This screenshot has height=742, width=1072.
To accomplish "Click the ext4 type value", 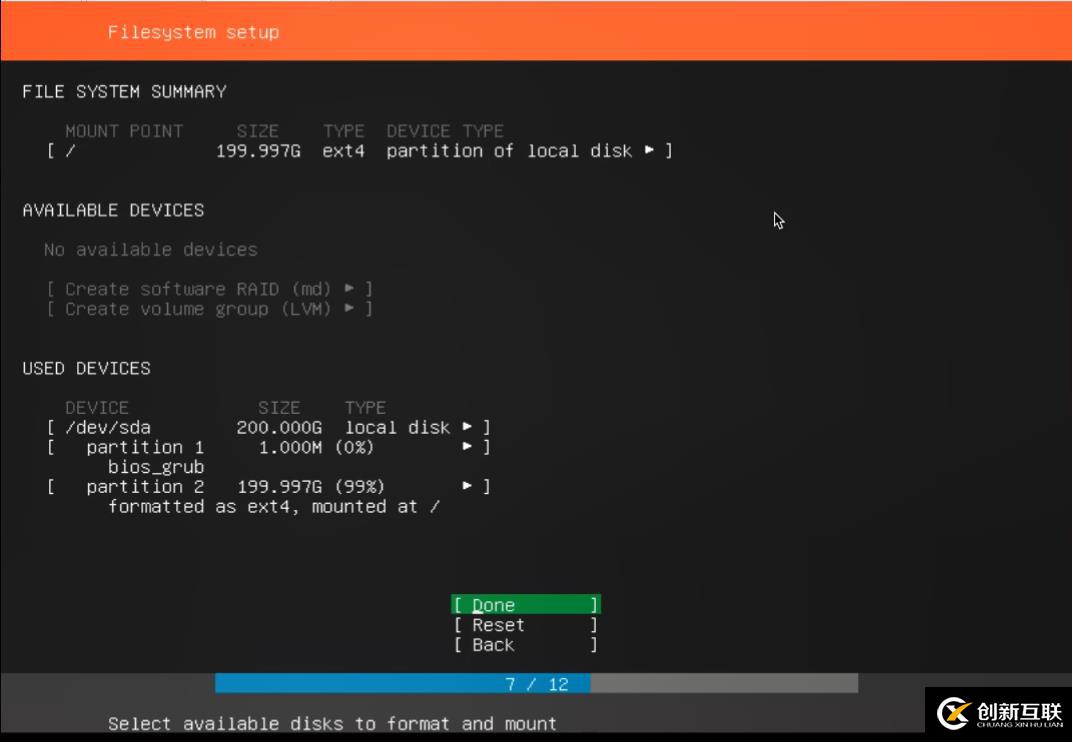I will (x=343, y=151).
